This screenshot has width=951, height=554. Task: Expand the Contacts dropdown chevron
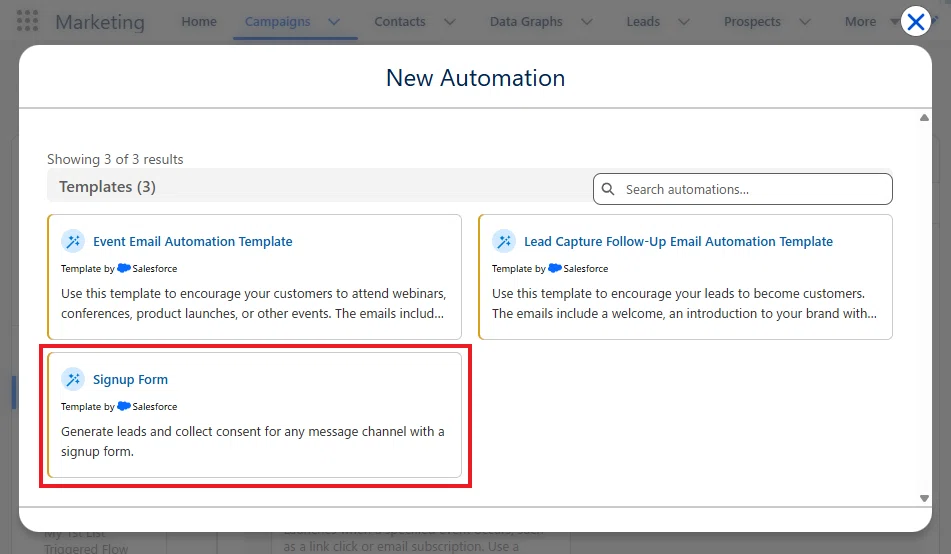[x=449, y=22]
